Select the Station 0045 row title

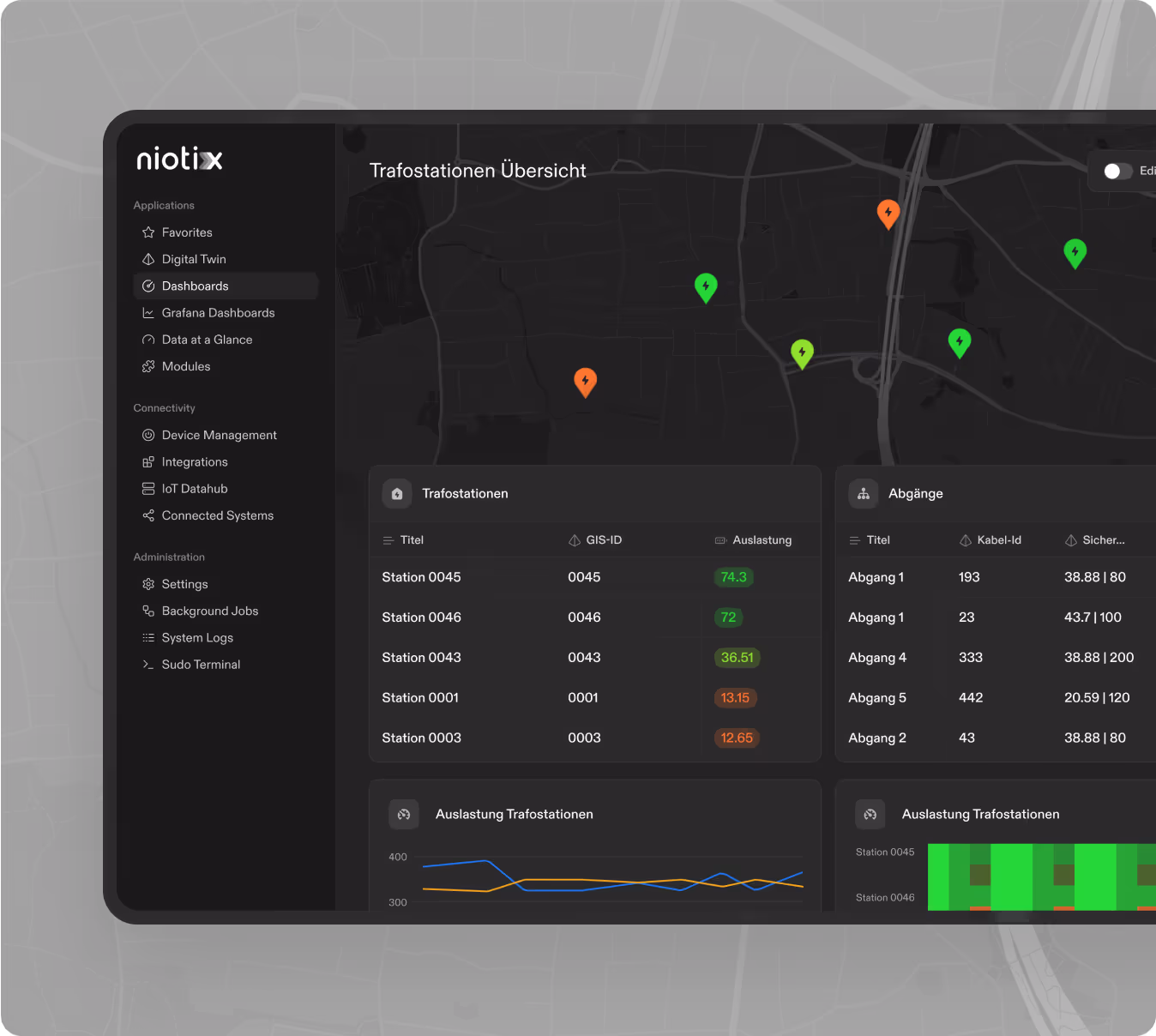(x=421, y=577)
